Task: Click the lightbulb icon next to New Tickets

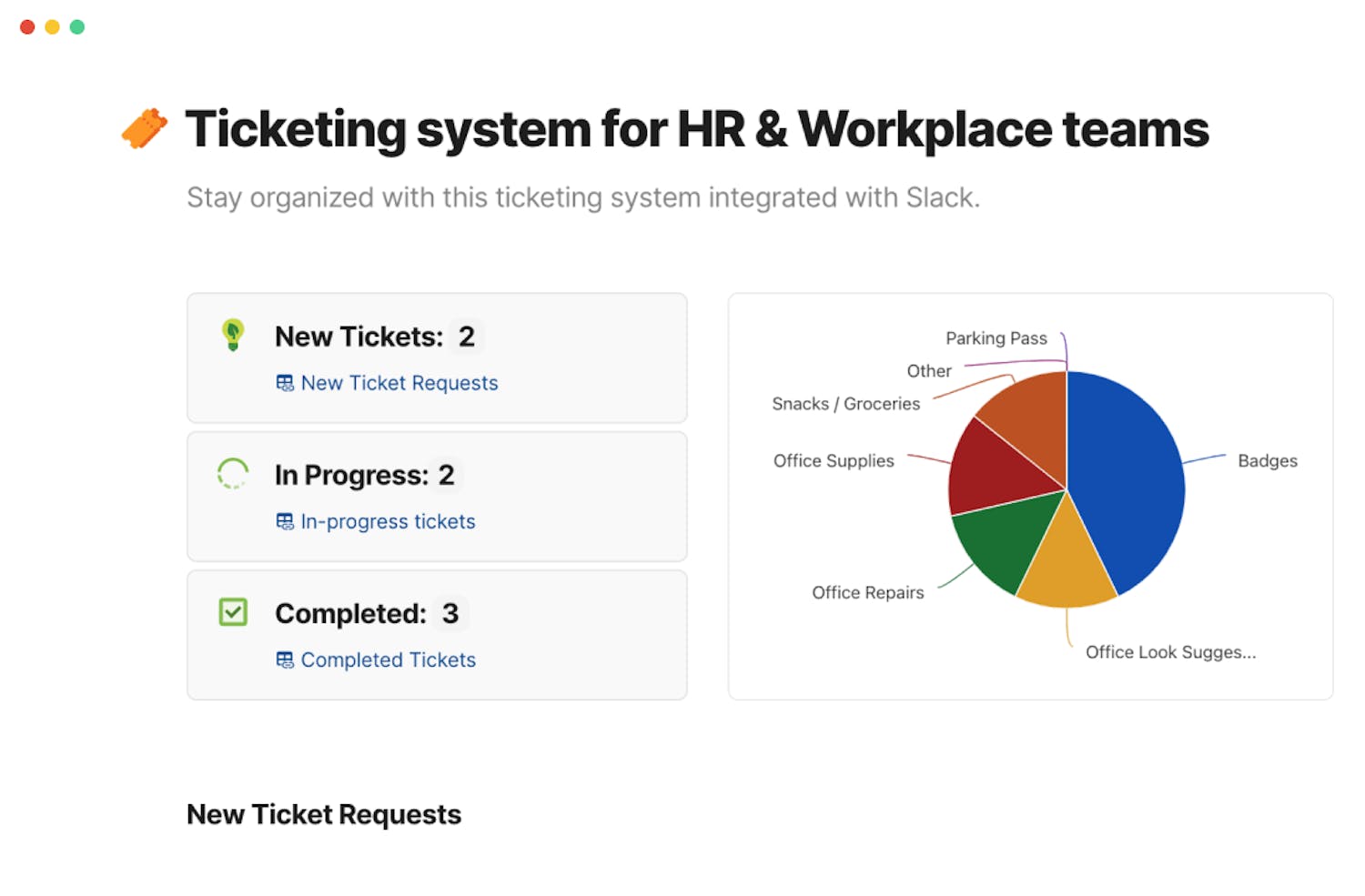Action: tap(233, 335)
